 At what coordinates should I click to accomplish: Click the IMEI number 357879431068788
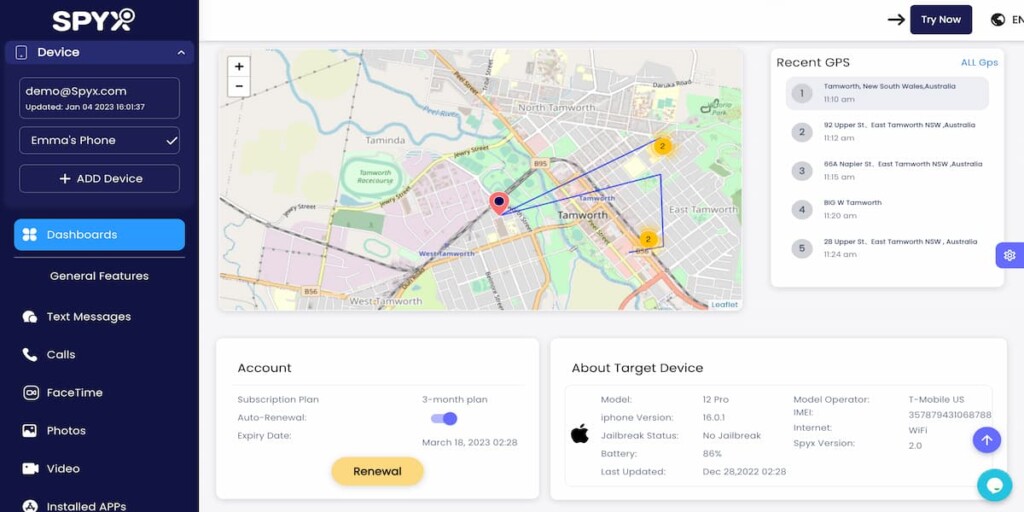click(950, 415)
